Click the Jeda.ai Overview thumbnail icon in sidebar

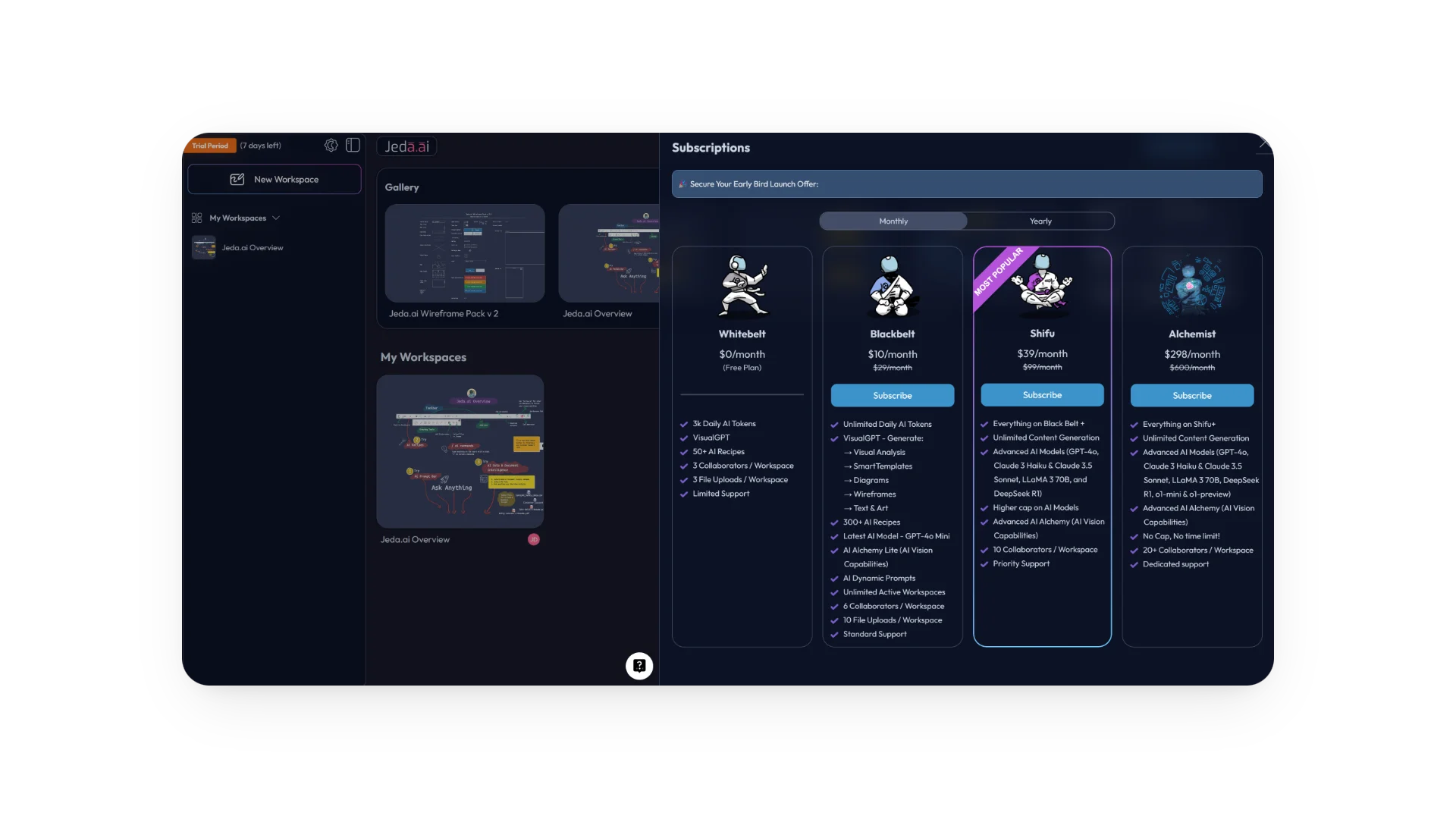[x=203, y=247]
